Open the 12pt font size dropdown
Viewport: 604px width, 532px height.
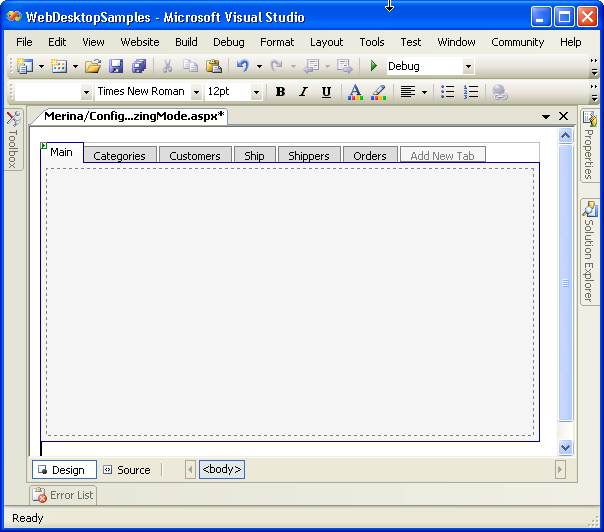click(256, 92)
